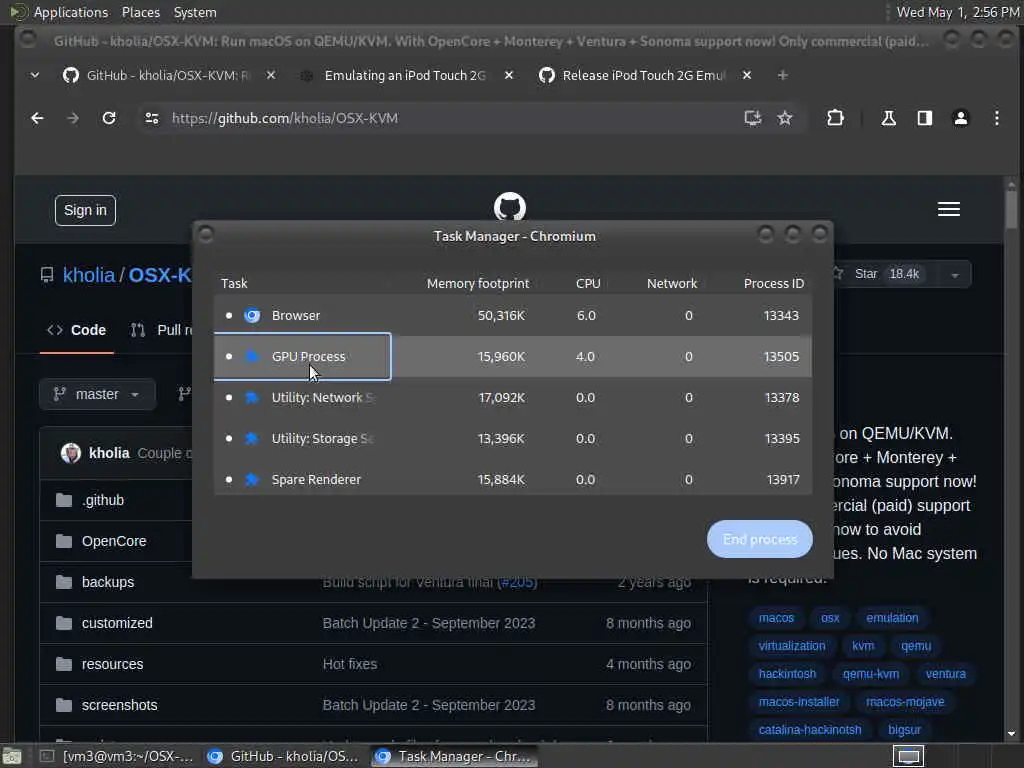1024x768 pixels.
Task: Open the kholia owner link
Action: (x=89, y=276)
